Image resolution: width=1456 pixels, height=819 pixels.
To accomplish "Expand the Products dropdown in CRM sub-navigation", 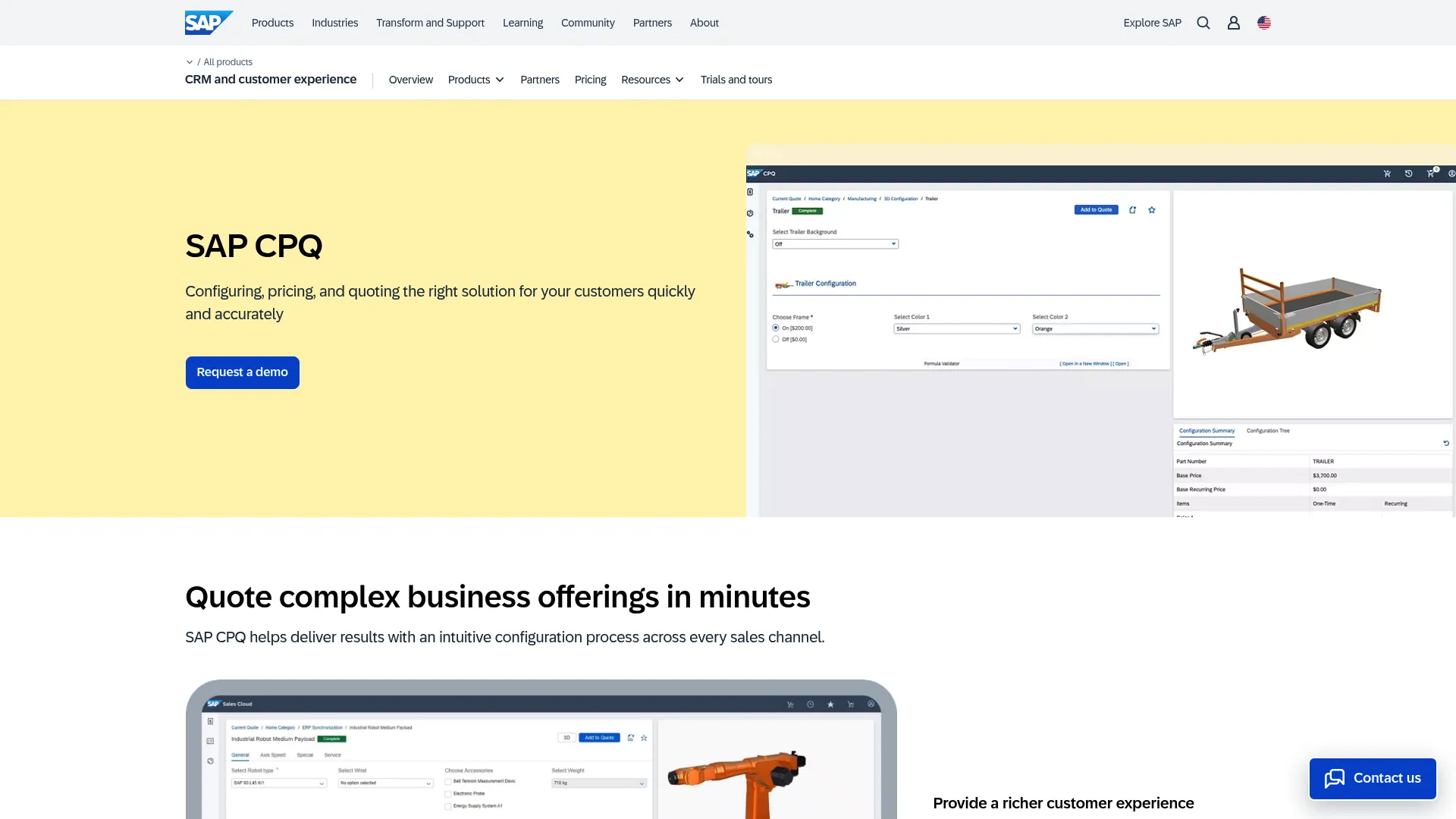I will (476, 80).
